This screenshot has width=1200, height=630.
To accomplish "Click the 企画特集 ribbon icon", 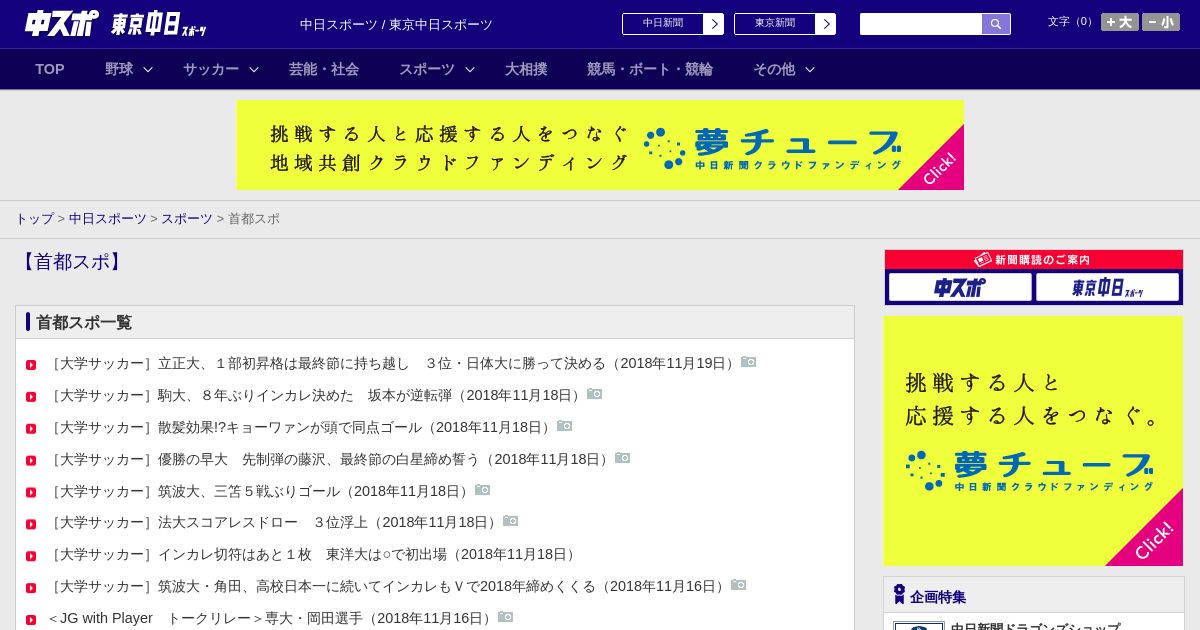I will [x=899, y=595].
